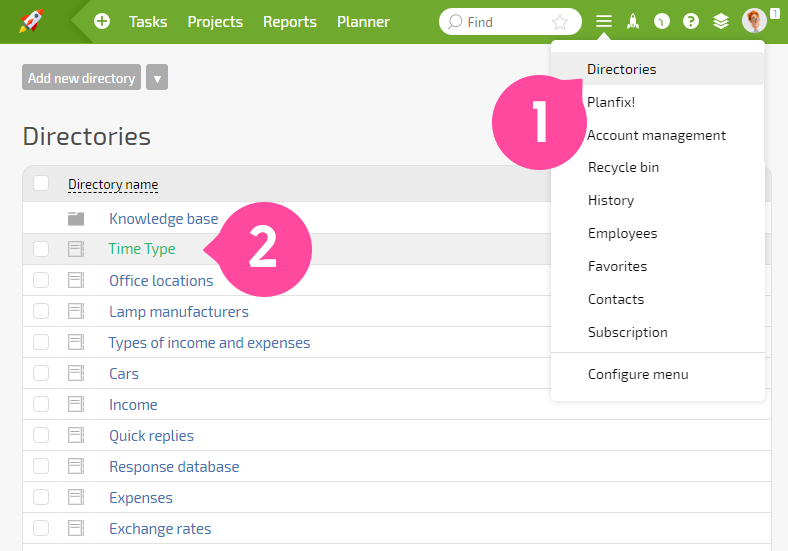Expand the arrow next to Add new directory
Image resolution: width=788 pixels, height=551 pixels.
[x=157, y=77]
